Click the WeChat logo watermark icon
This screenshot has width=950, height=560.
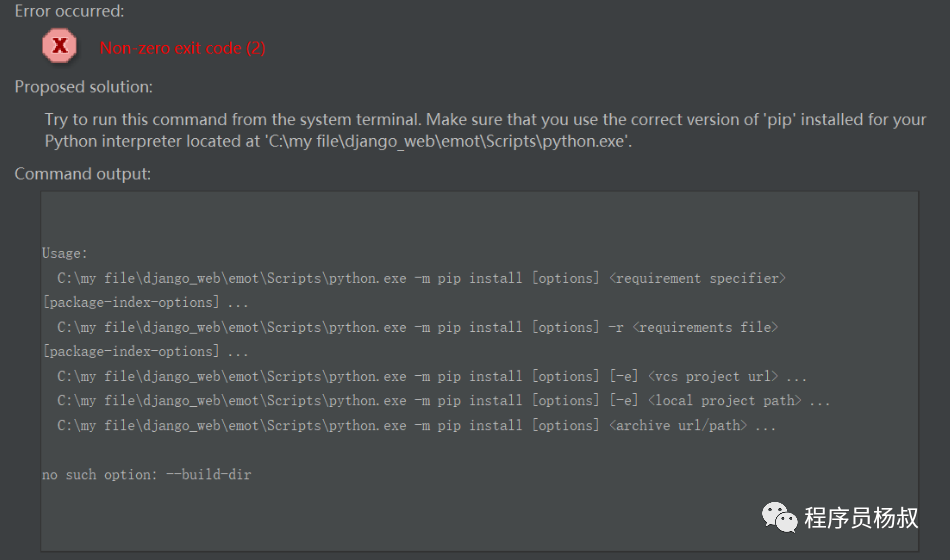pyautogui.click(x=780, y=516)
